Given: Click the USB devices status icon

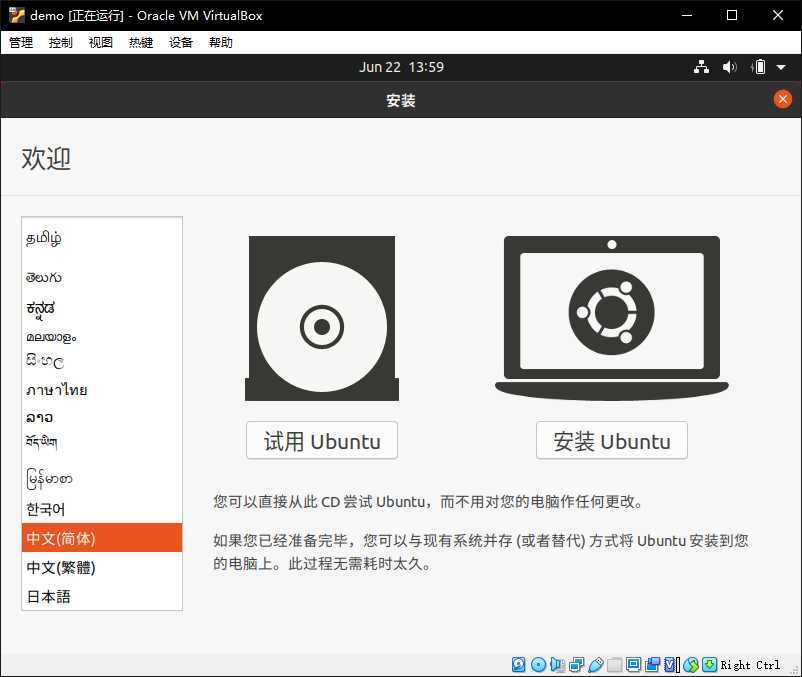Looking at the screenshot, I should click(595, 664).
